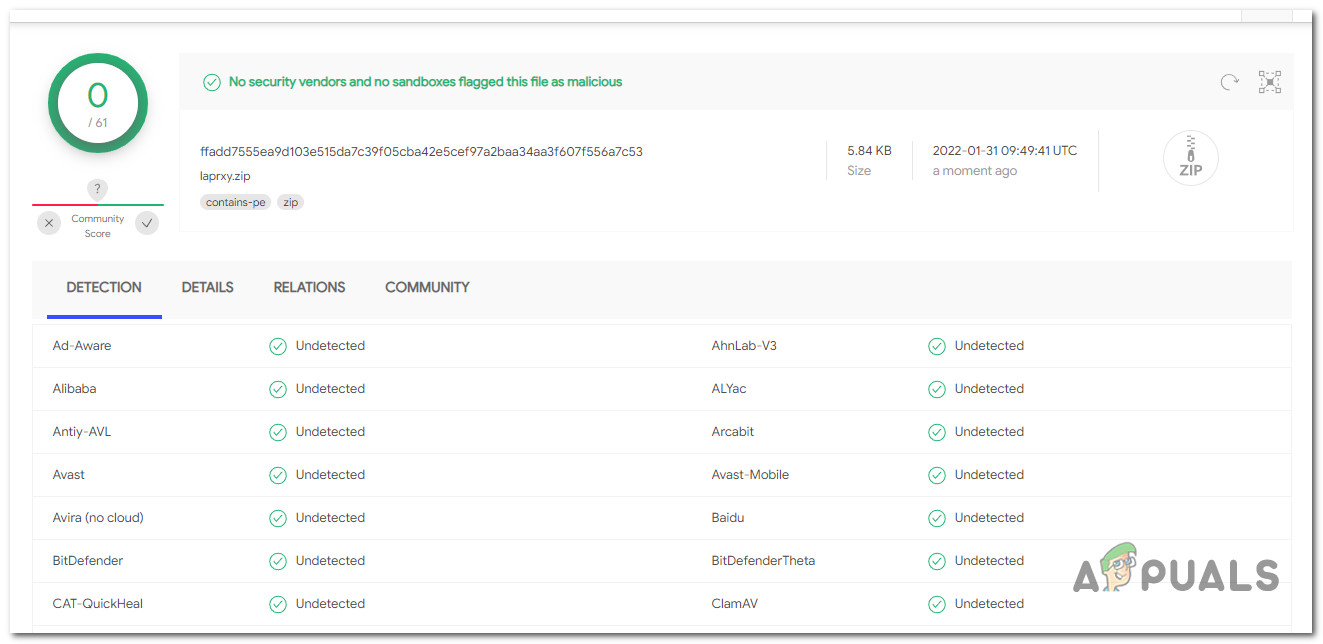Click the green check beside no-vendors message
This screenshot has width=1323, height=644.
[212, 82]
